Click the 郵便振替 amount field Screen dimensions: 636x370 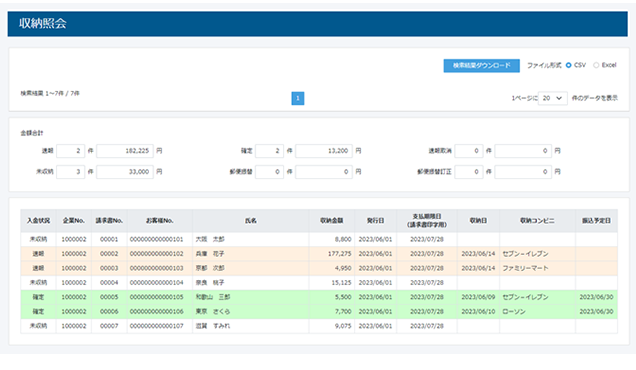click(x=324, y=172)
